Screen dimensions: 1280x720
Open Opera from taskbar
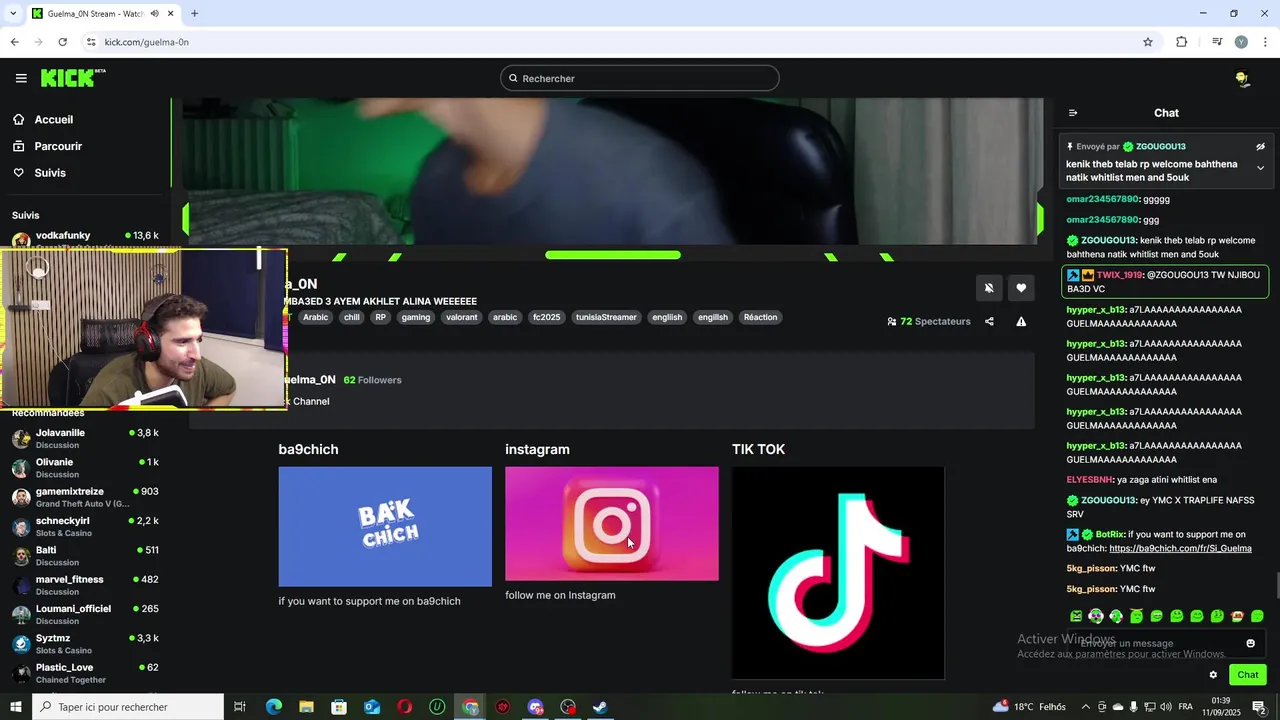click(x=404, y=707)
